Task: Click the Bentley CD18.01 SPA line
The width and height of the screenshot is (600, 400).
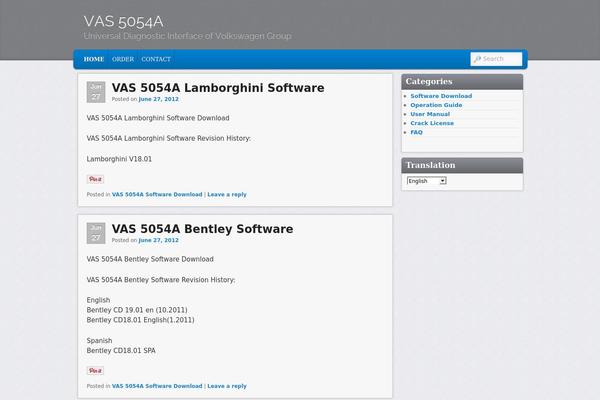Action: 121,351
